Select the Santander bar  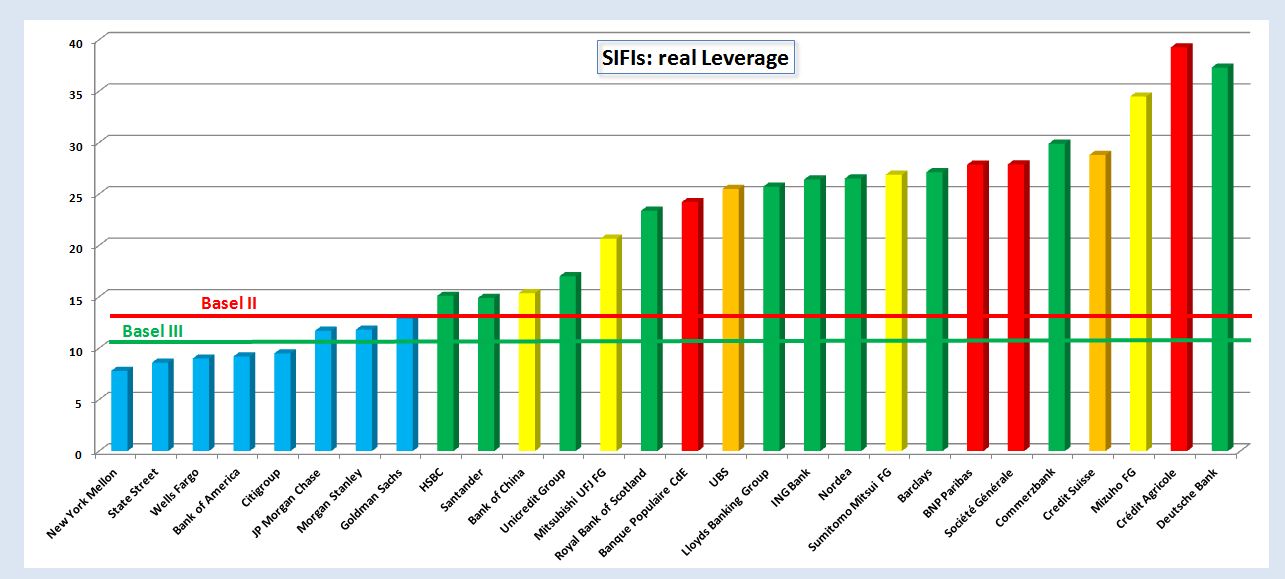488,373
